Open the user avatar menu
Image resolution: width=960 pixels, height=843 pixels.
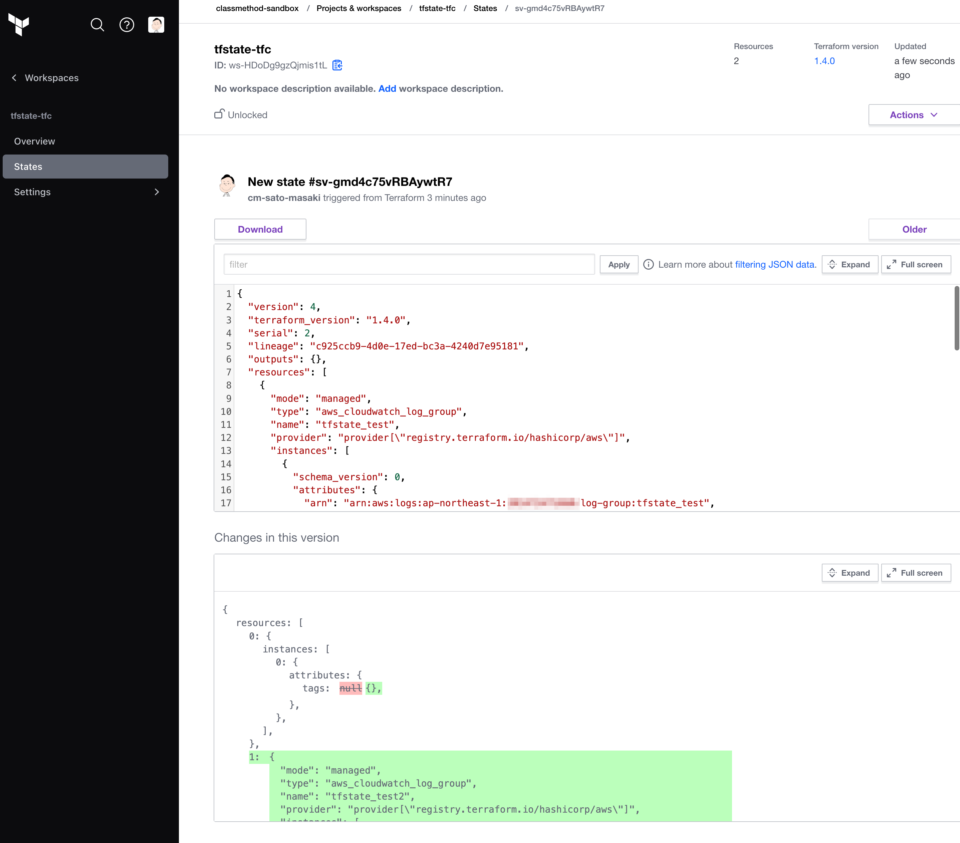pos(156,24)
